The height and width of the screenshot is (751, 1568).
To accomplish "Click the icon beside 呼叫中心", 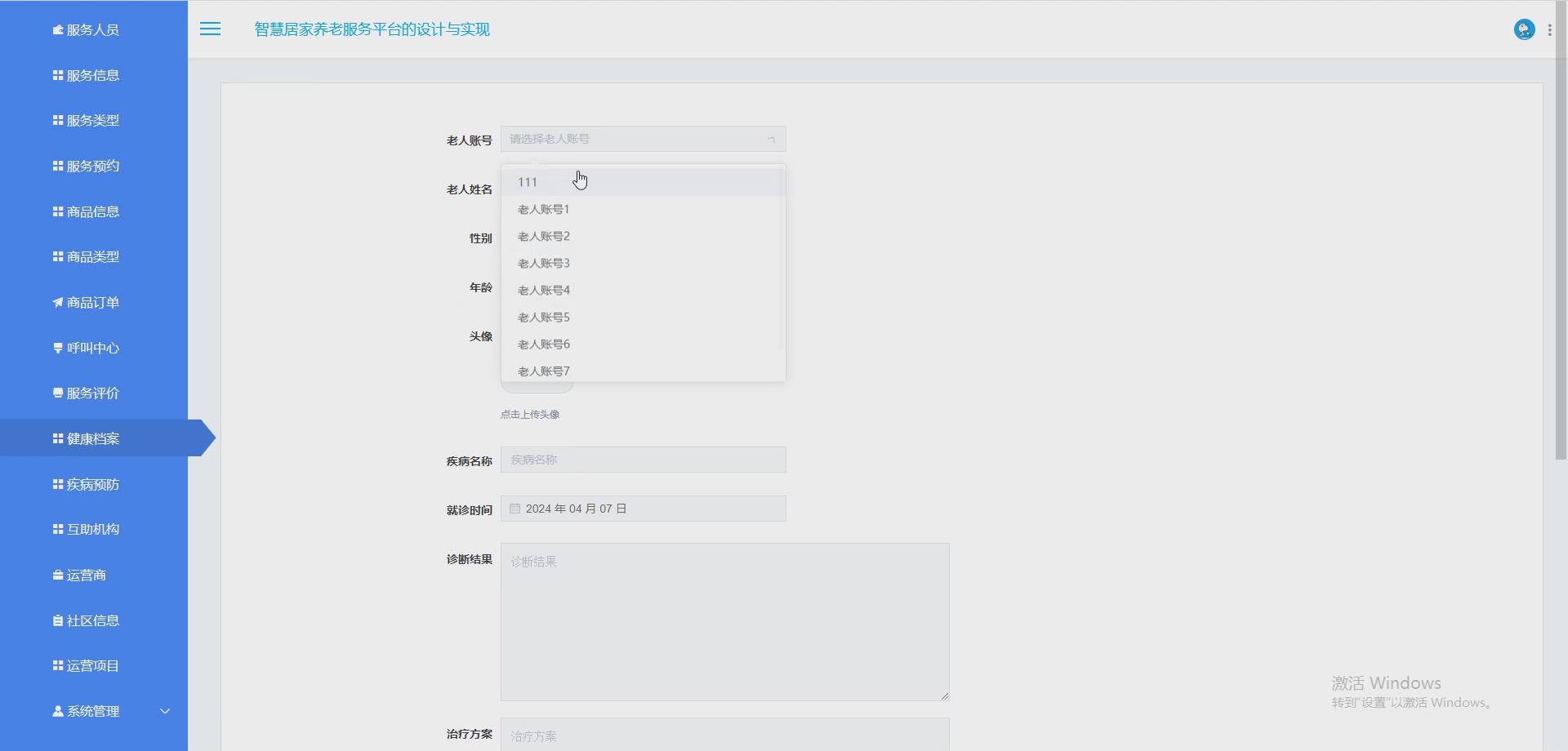I will [x=58, y=348].
